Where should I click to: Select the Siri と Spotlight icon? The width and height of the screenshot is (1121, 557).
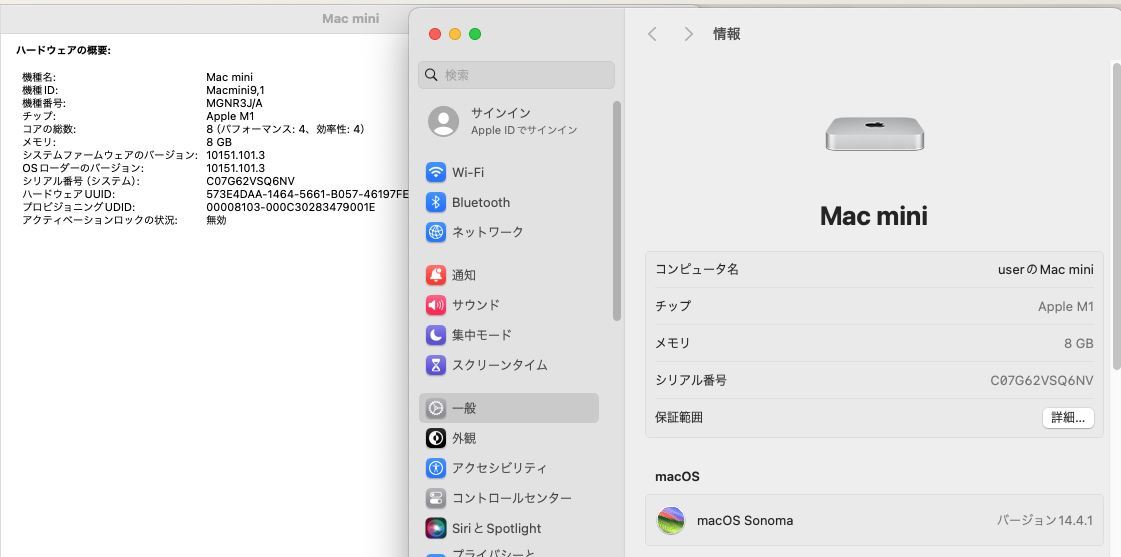point(435,528)
